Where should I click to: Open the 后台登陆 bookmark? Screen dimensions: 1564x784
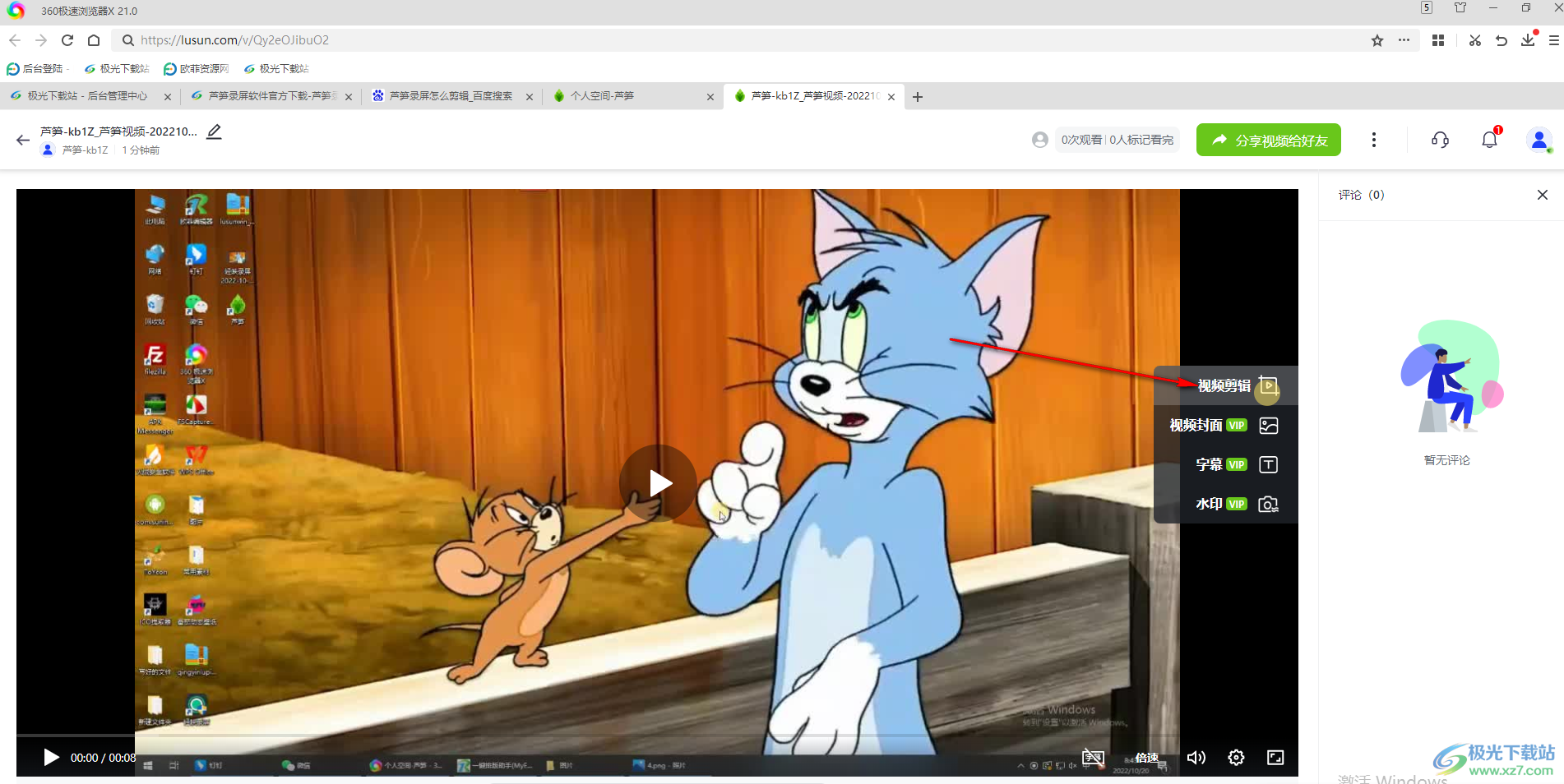tap(36, 69)
